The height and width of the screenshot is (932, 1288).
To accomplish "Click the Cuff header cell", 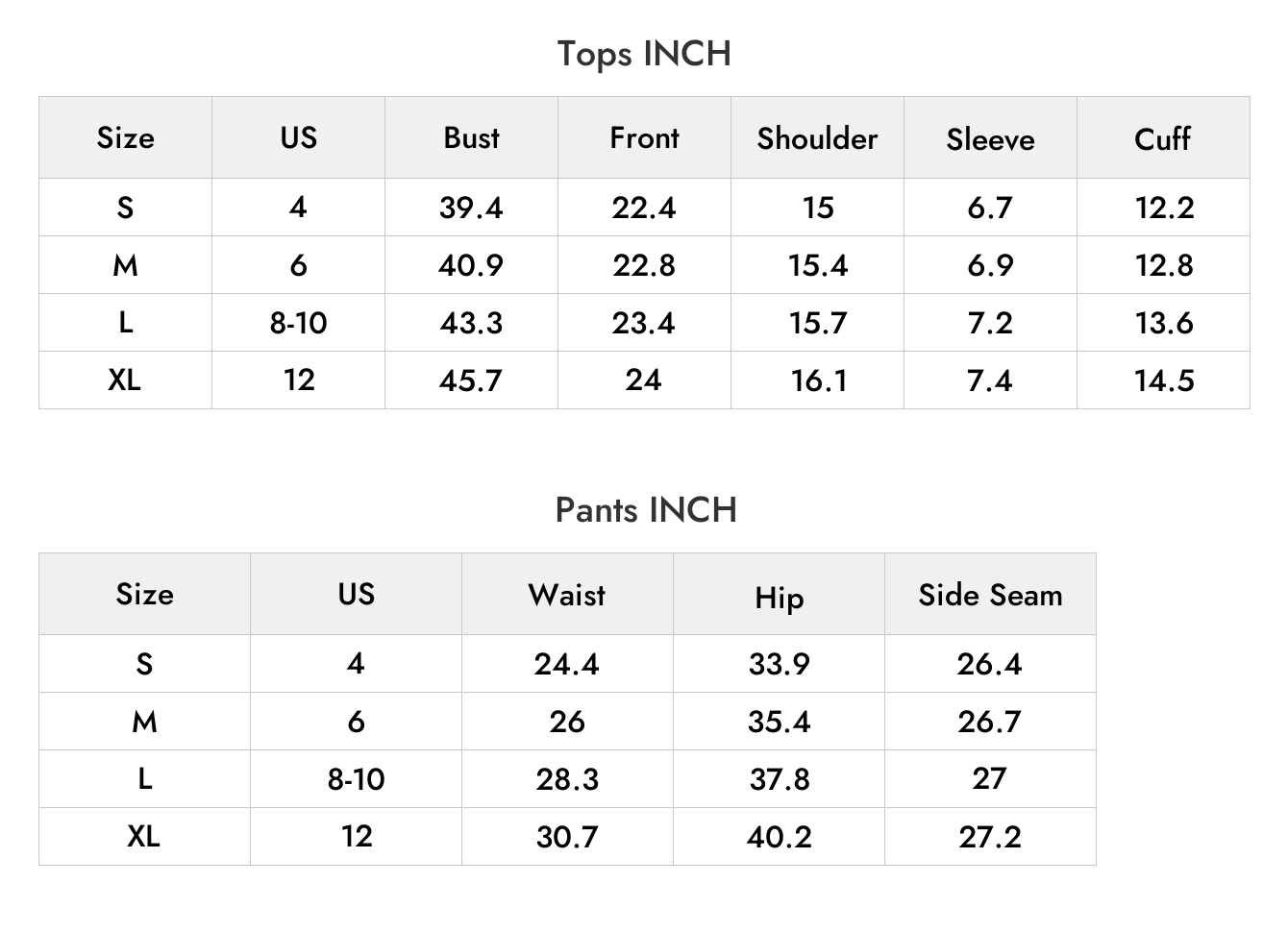I will tap(1163, 137).
